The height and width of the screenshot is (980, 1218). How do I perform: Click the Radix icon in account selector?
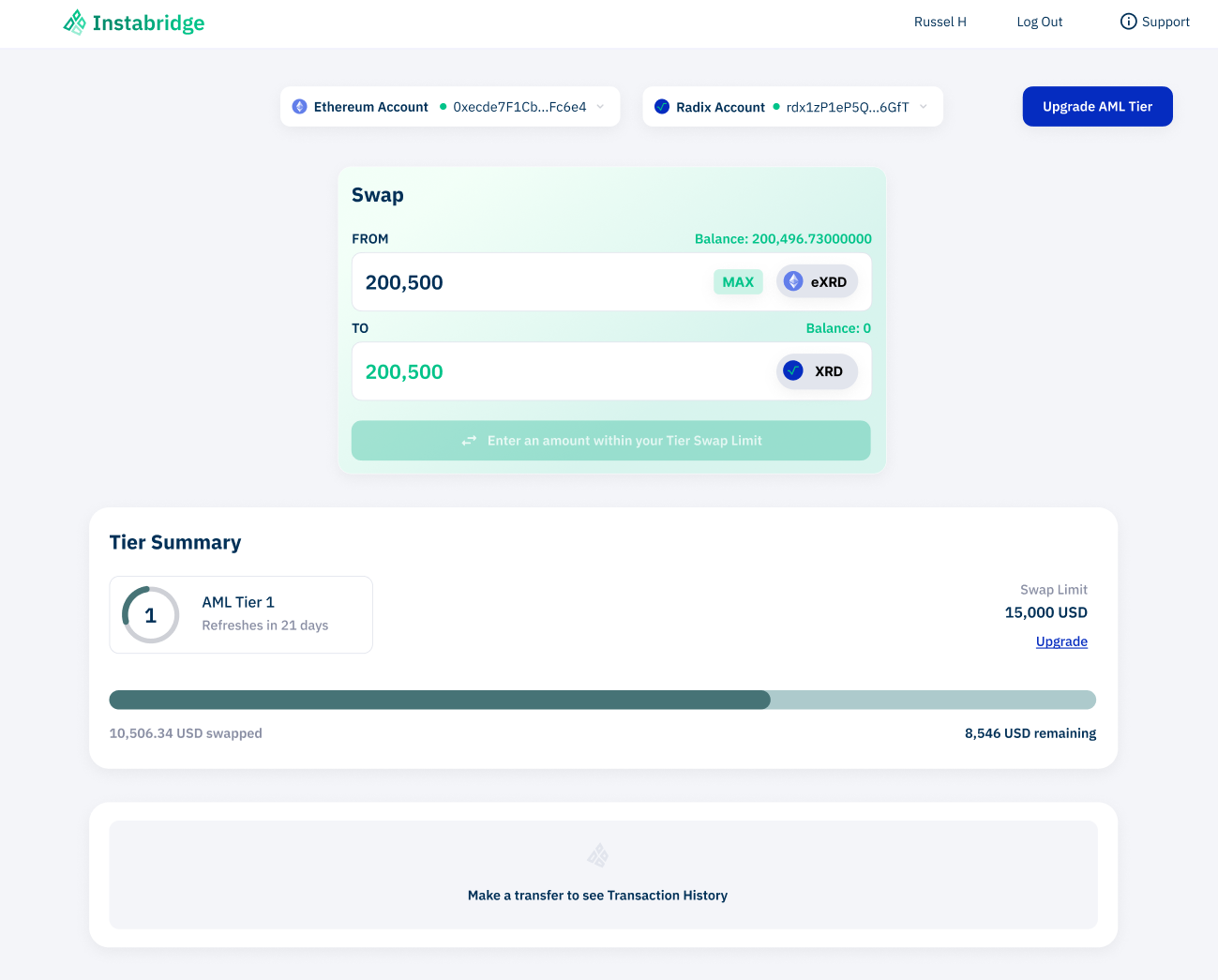click(x=662, y=107)
